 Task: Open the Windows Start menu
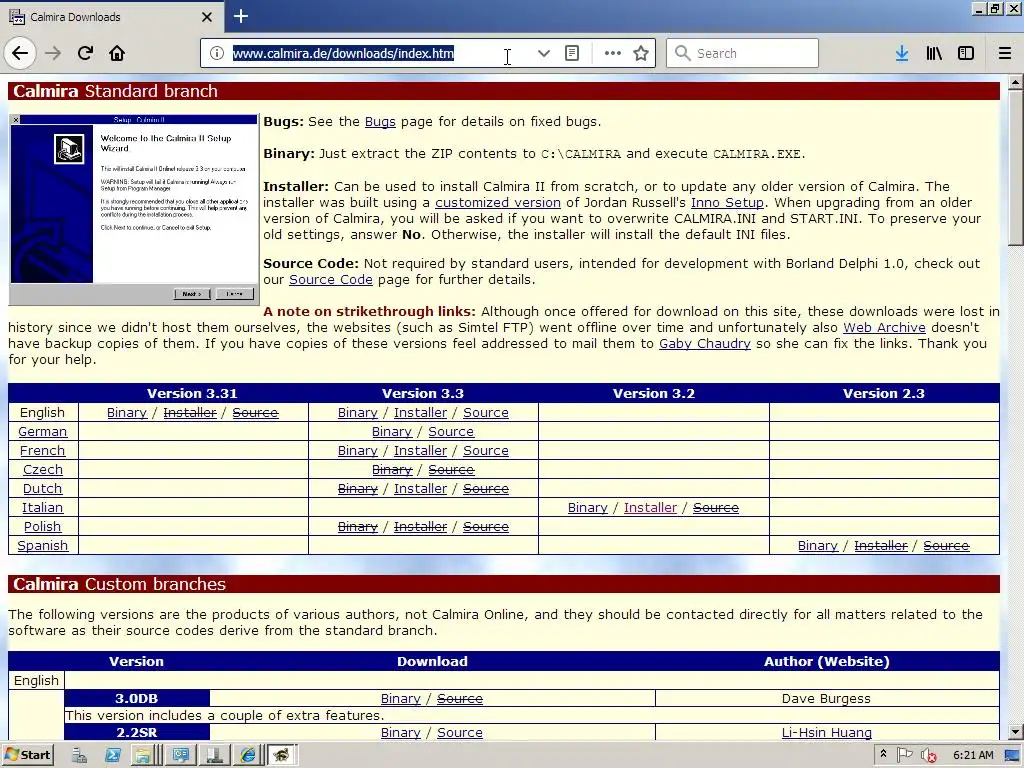coord(27,755)
